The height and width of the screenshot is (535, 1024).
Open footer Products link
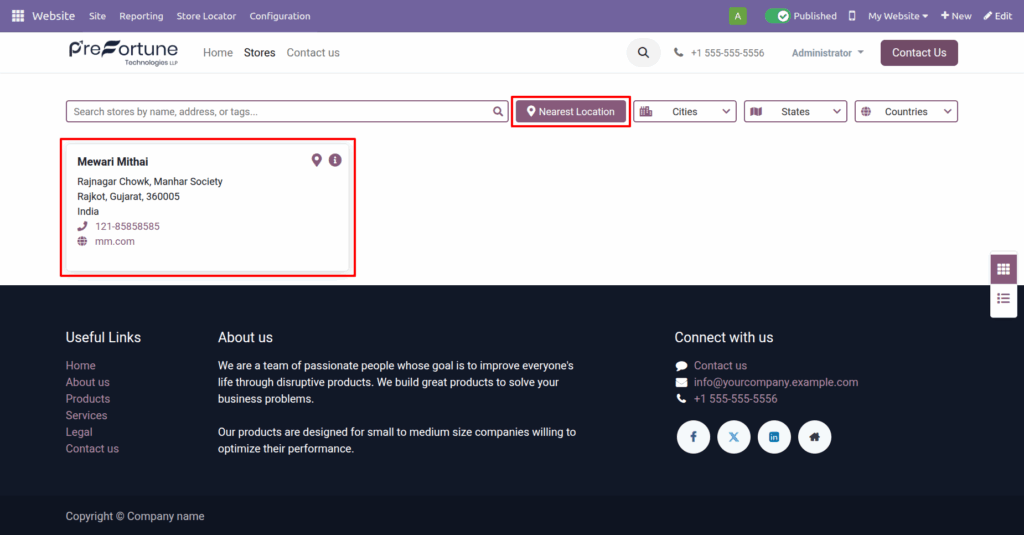(x=88, y=399)
